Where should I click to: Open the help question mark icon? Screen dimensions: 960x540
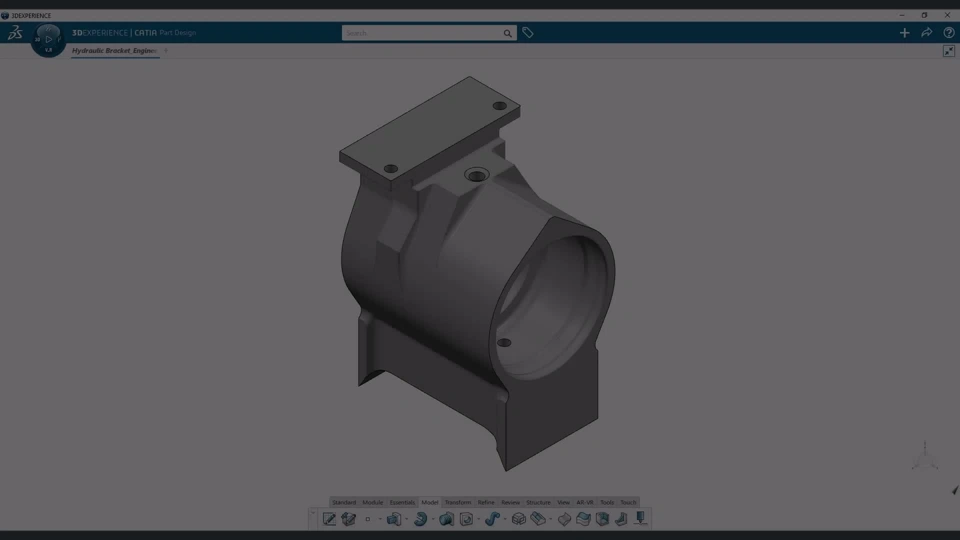point(948,33)
